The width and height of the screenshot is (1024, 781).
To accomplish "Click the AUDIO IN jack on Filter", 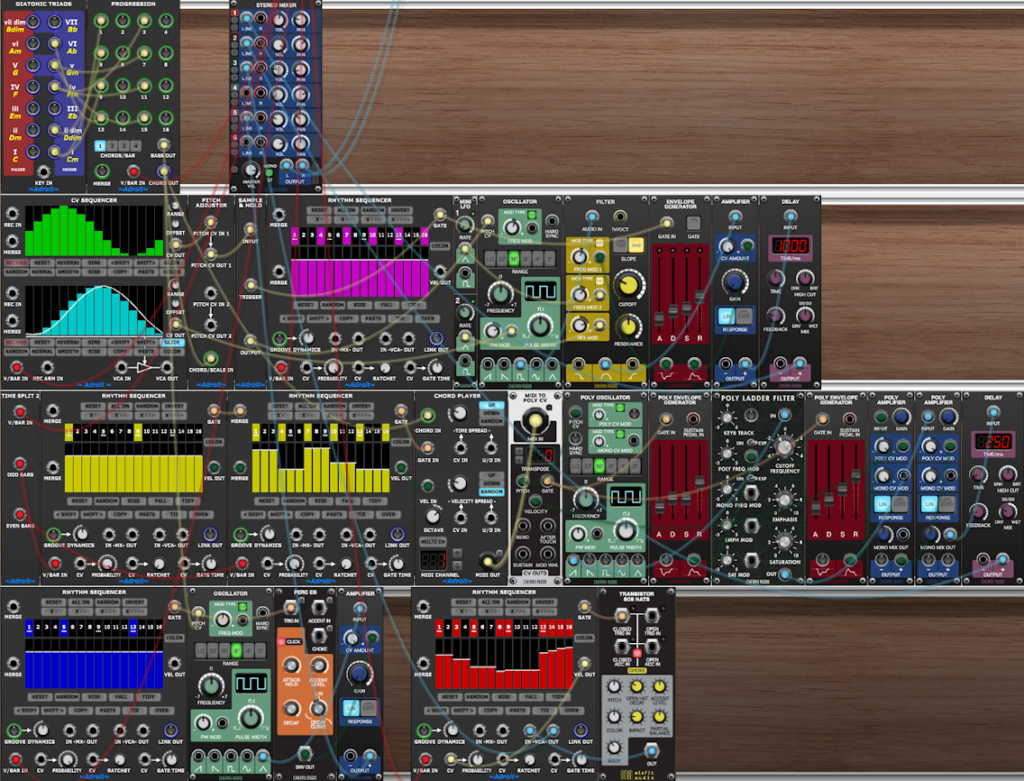I will point(591,216).
